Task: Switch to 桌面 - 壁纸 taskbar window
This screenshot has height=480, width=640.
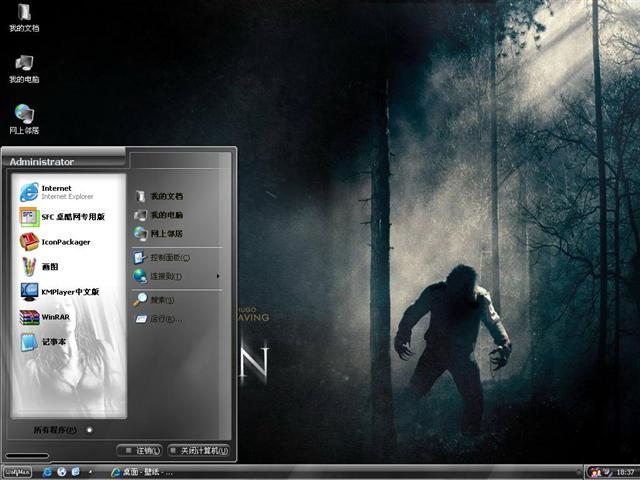Action: 141,472
